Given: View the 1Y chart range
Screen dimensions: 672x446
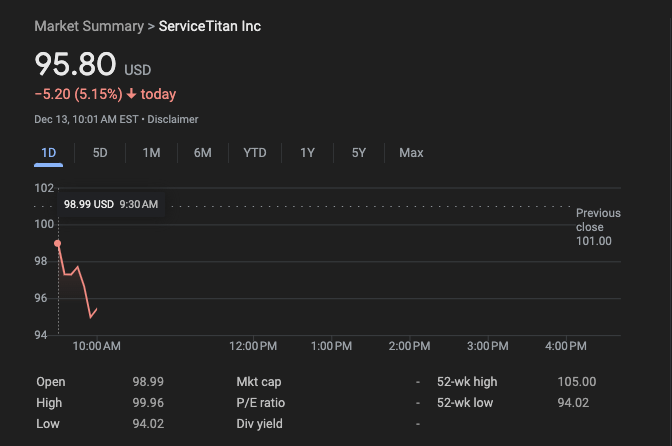Looking at the screenshot, I should [x=307, y=153].
